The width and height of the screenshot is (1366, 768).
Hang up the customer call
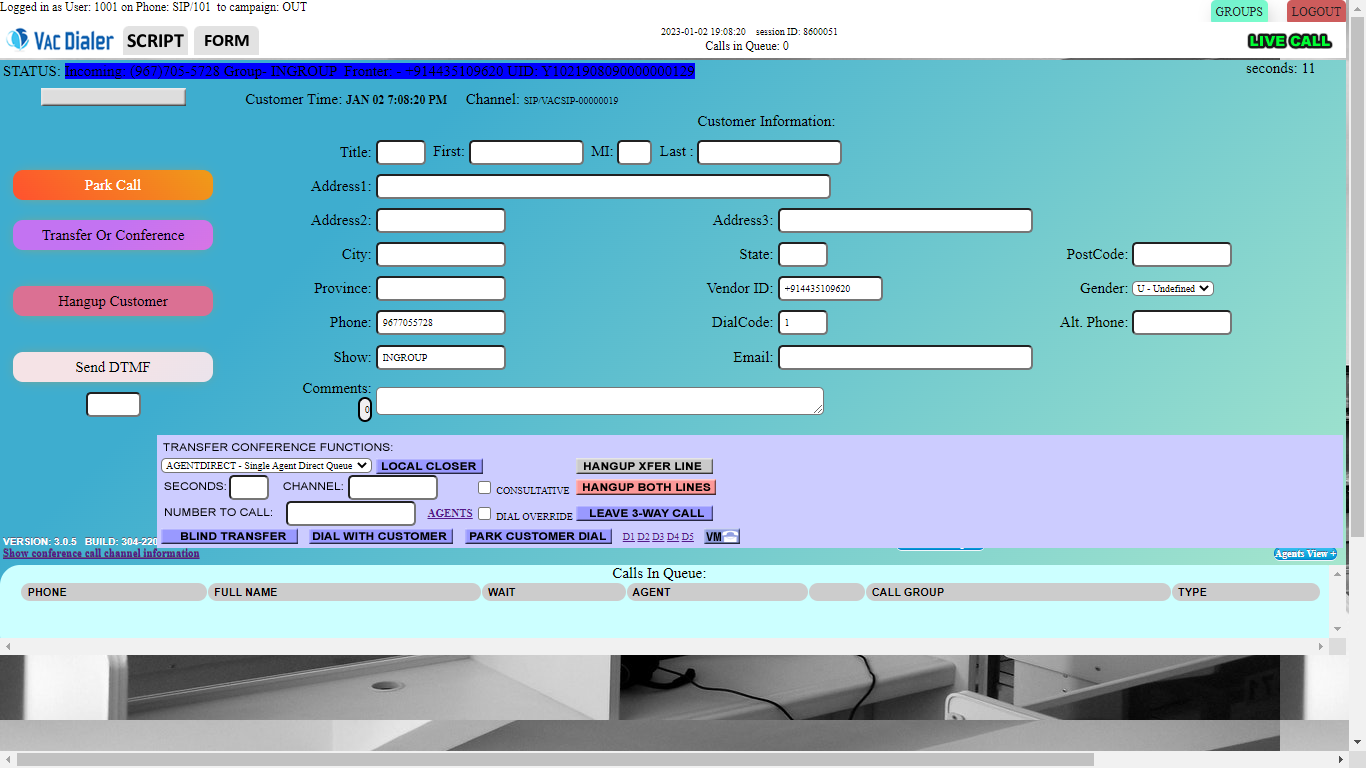(x=113, y=301)
